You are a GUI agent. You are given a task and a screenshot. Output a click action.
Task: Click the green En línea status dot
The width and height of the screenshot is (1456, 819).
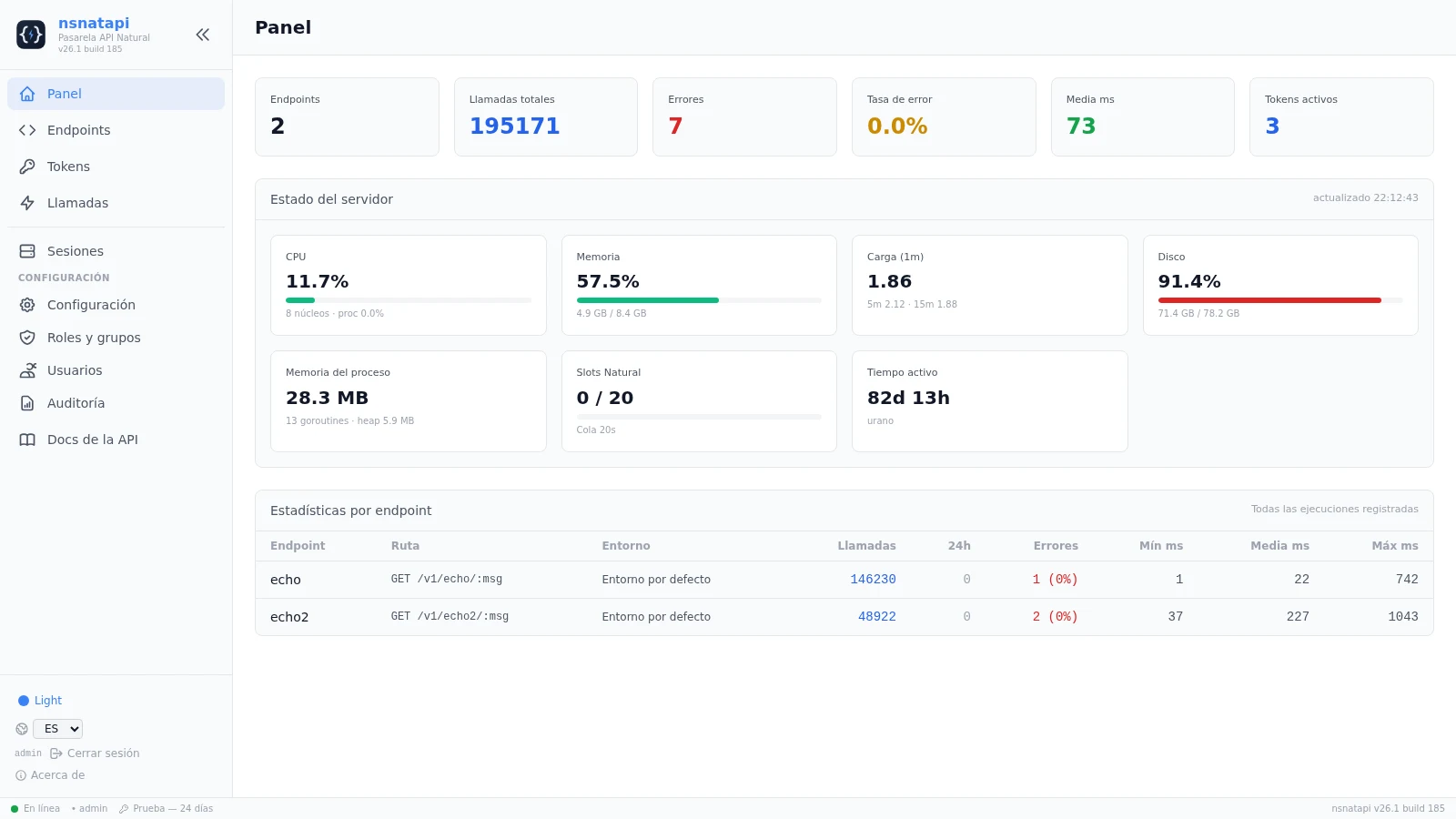[15, 808]
